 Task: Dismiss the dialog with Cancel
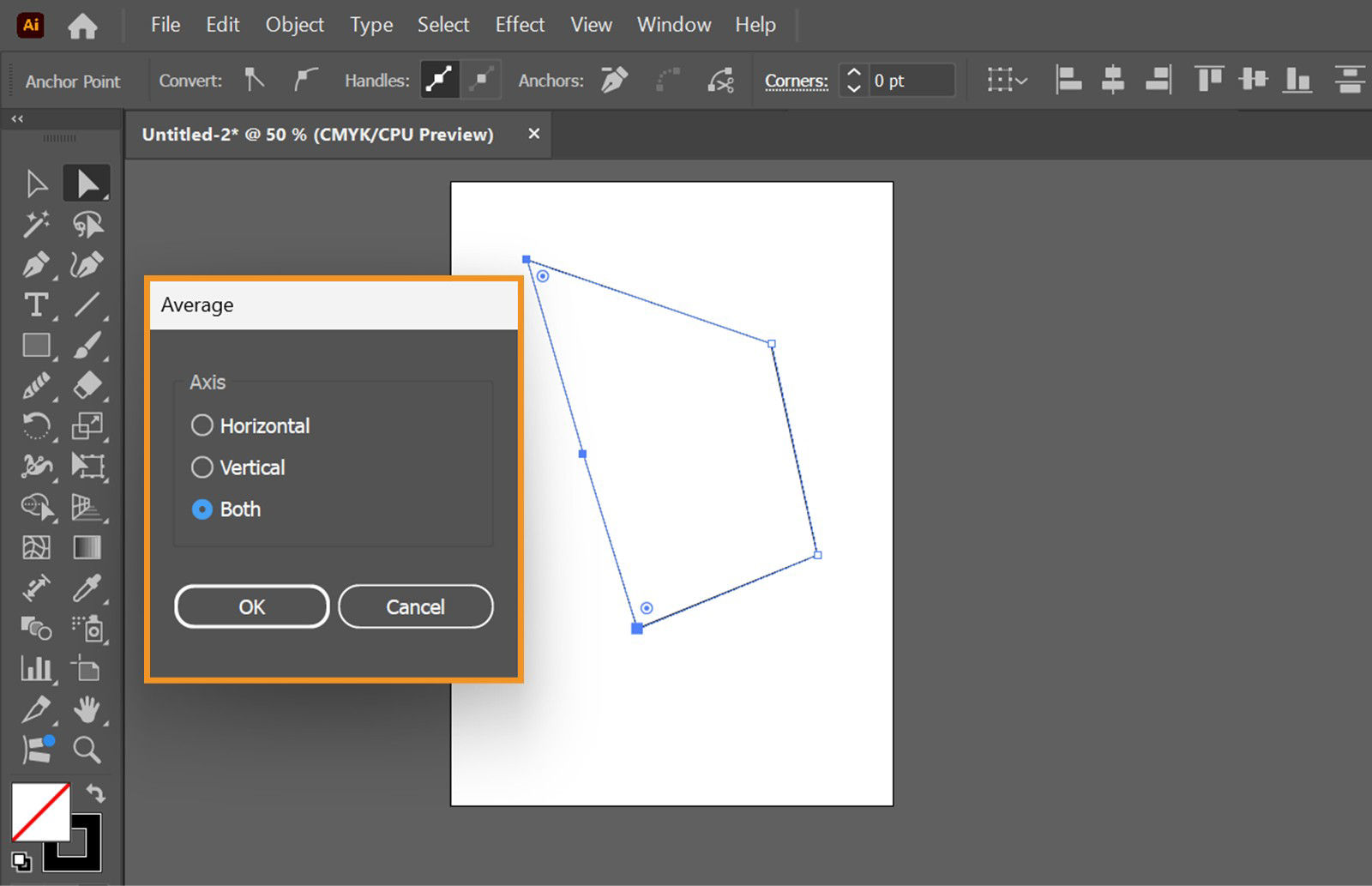[x=416, y=606]
